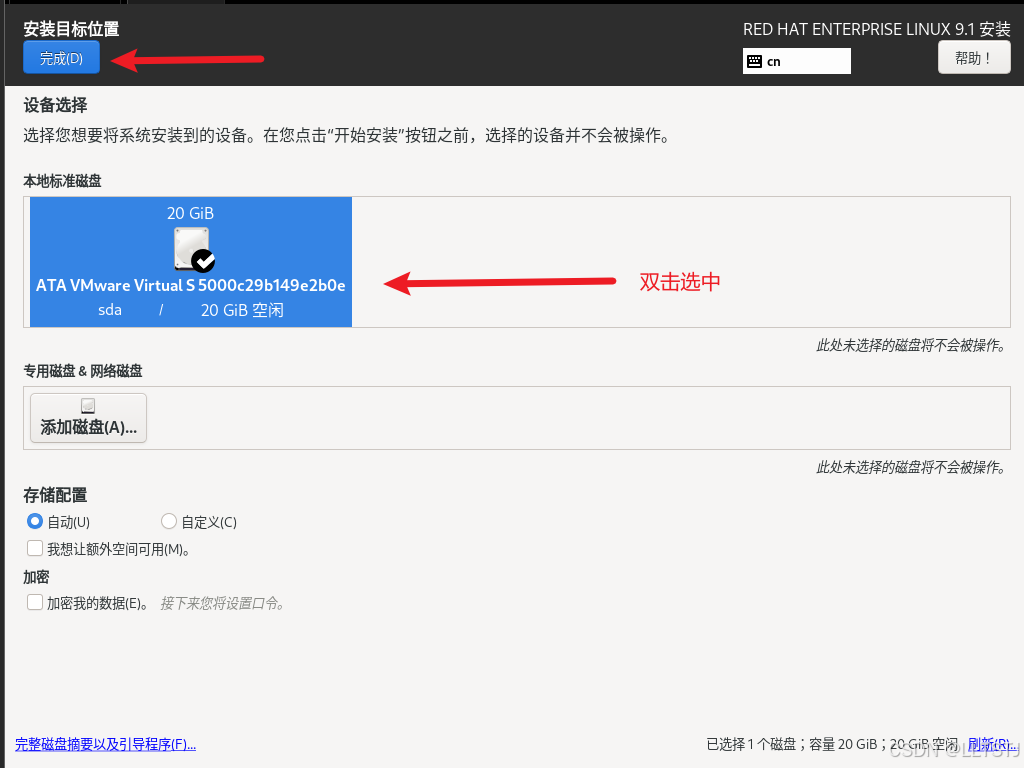The height and width of the screenshot is (768, 1024).
Task: Click the 安装目标位置 title text
Action: (x=71, y=29)
